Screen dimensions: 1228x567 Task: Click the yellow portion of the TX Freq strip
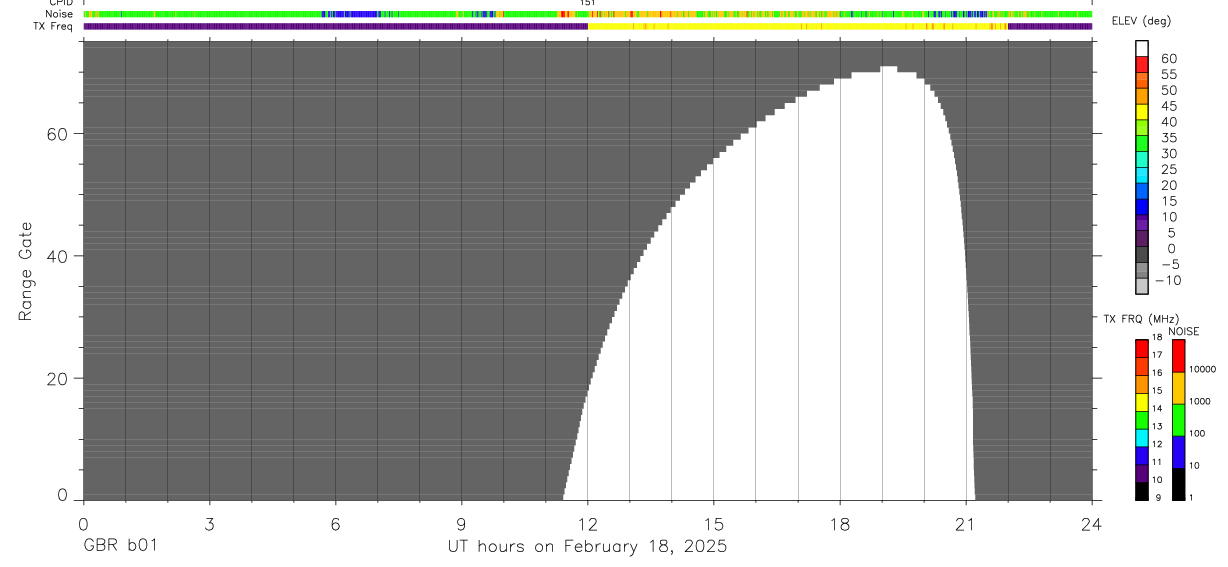point(797,27)
